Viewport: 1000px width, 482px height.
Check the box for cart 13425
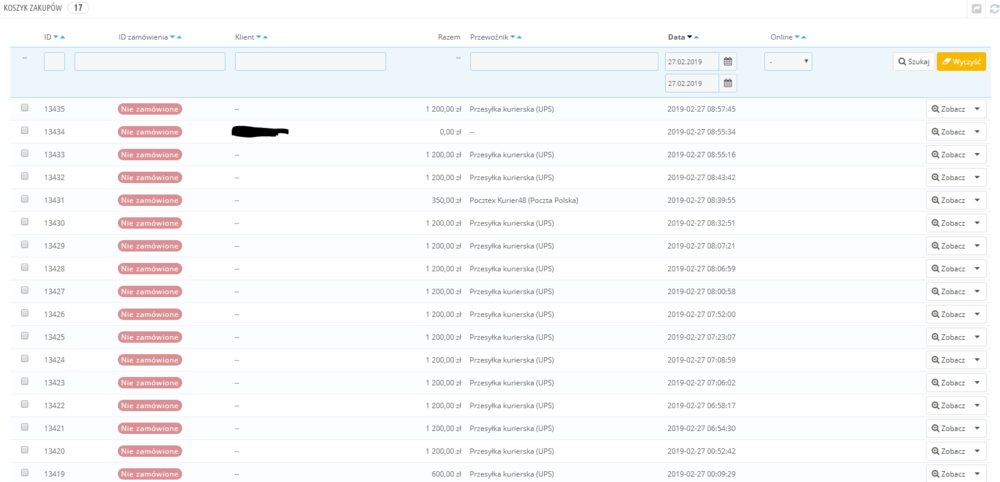click(x=25, y=335)
